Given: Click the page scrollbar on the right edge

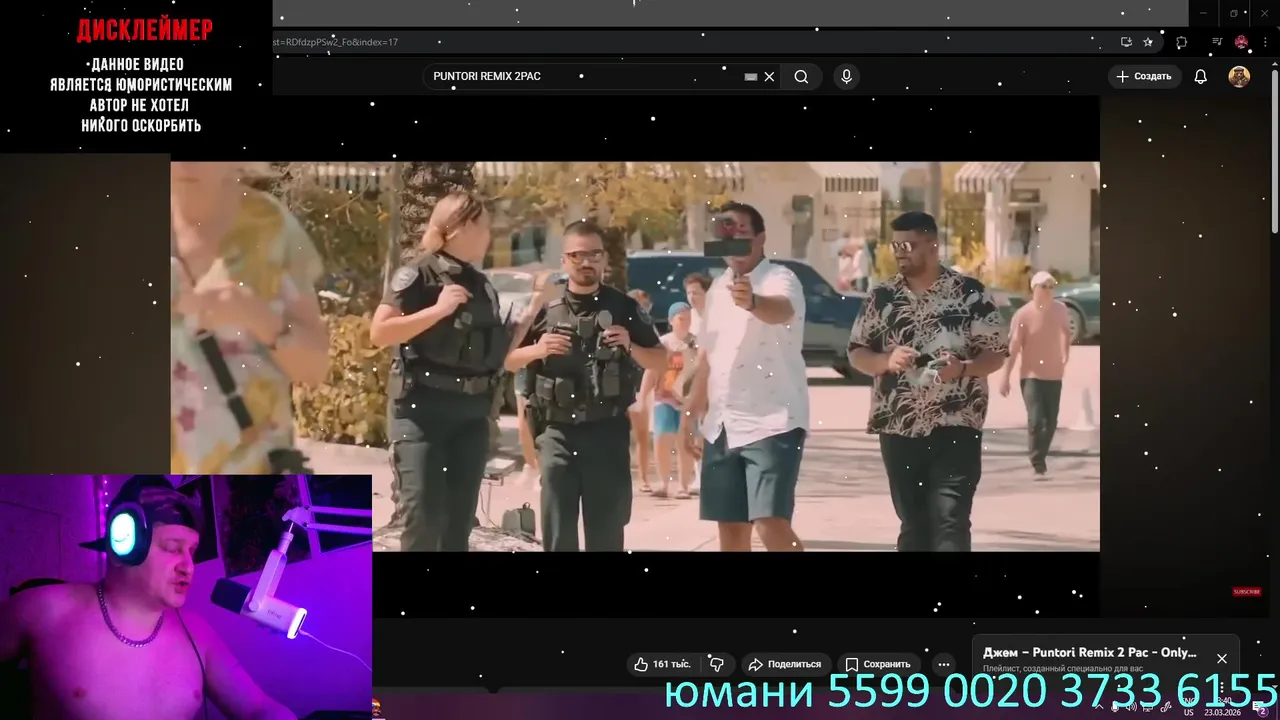Looking at the screenshot, I should [x=1274, y=150].
